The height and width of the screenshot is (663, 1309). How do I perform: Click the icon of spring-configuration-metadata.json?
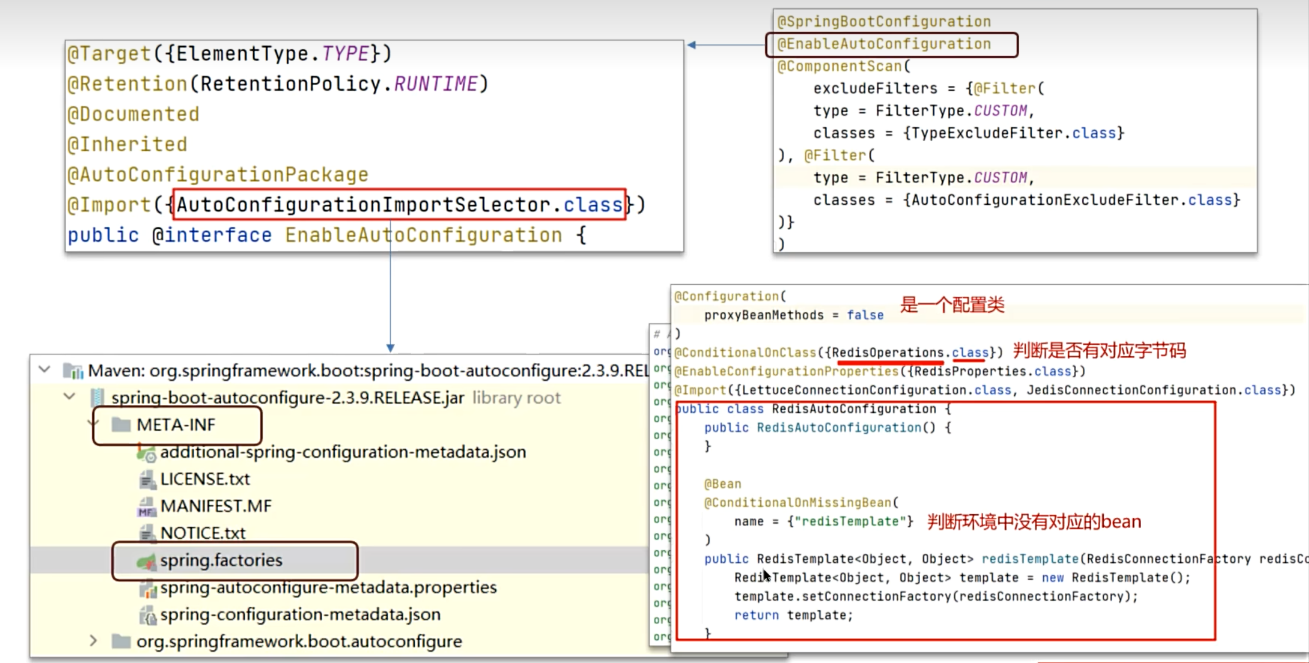(146, 615)
